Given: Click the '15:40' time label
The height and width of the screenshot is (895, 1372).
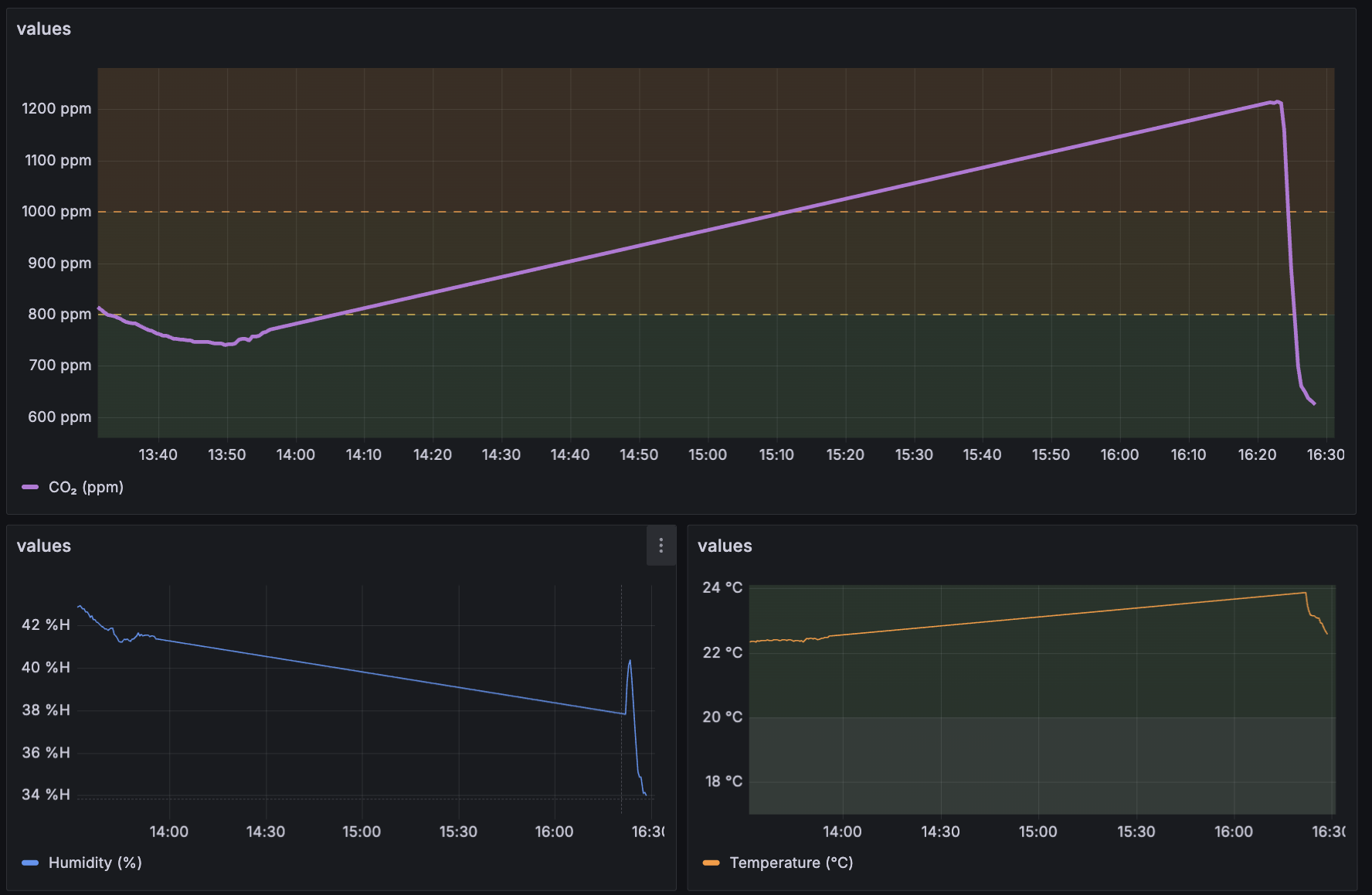Looking at the screenshot, I should click(982, 454).
